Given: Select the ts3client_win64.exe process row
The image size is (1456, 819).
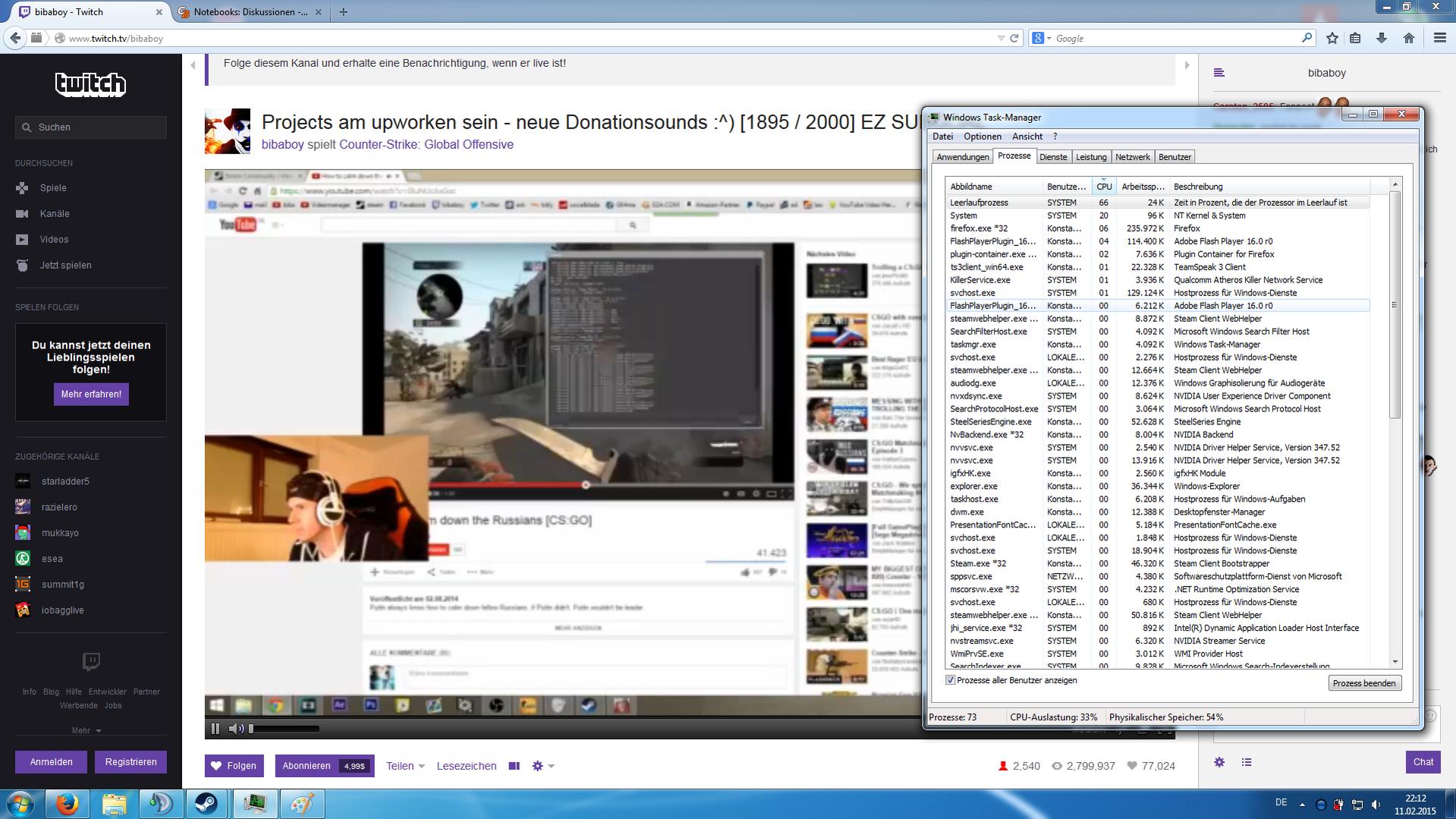Looking at the screenshot, I should 1158,267.
